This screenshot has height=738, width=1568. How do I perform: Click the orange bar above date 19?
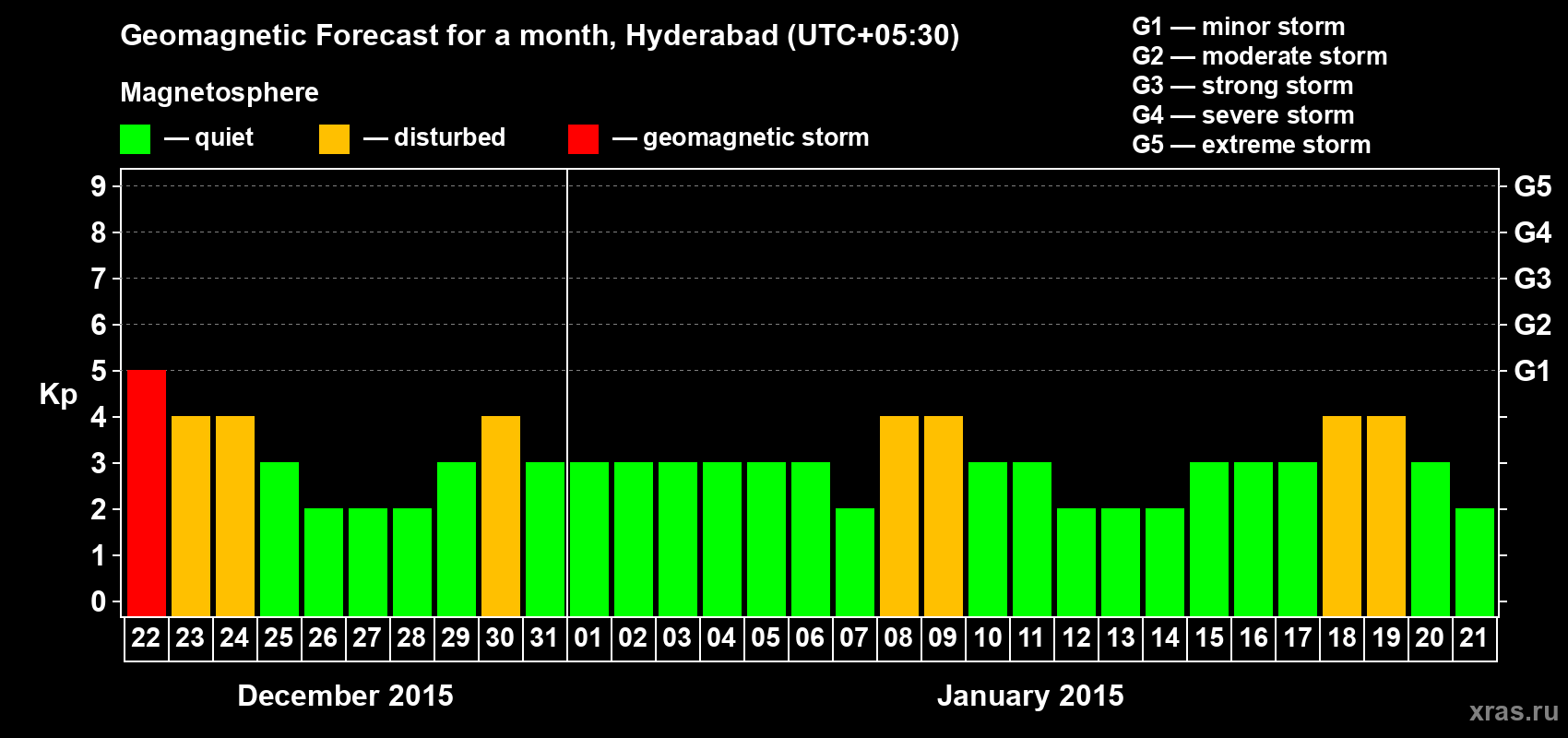click(1386, 517)
